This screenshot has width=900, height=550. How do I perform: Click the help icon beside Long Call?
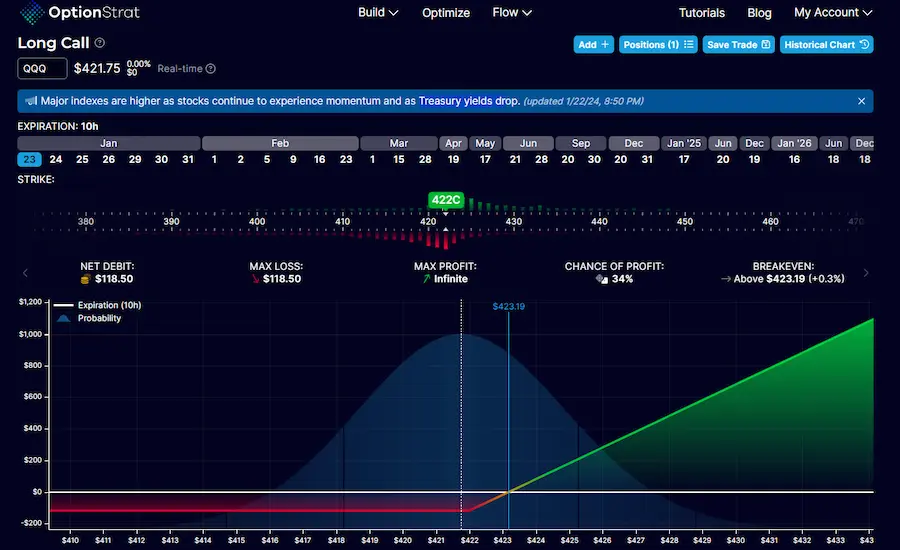[100, 43]
